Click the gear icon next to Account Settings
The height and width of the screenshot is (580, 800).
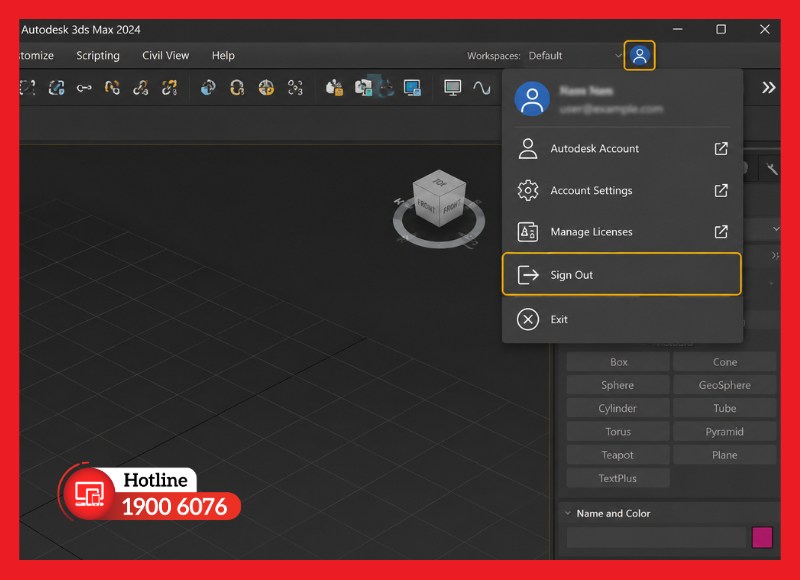click(528, 190)
